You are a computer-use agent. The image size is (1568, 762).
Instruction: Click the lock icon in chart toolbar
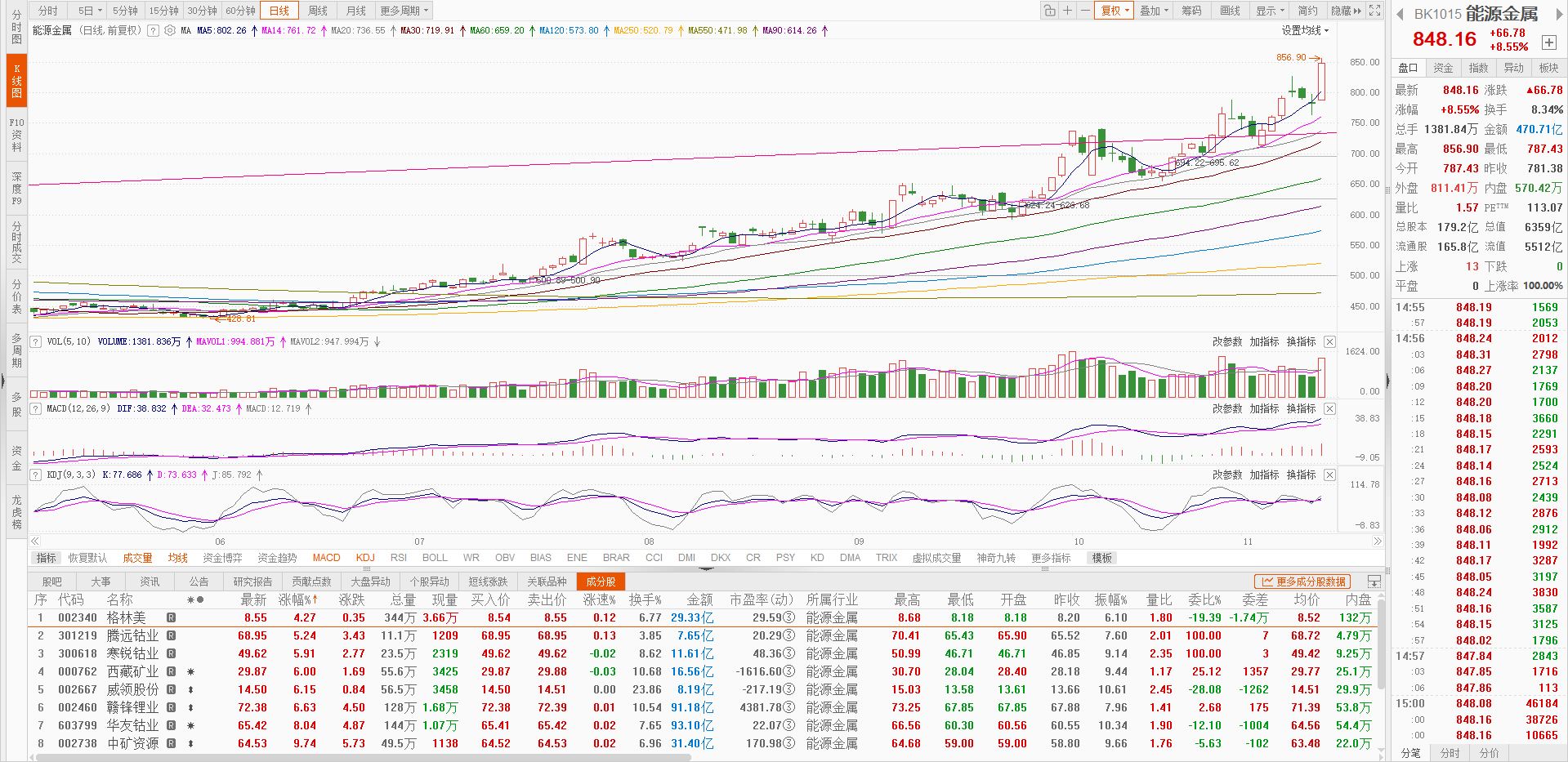point(1049,11)
